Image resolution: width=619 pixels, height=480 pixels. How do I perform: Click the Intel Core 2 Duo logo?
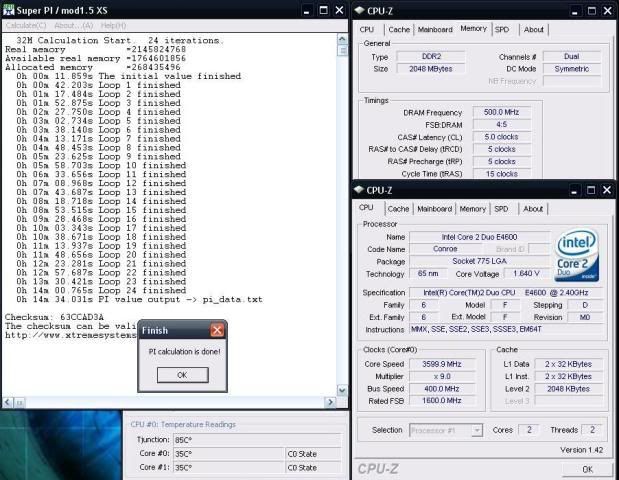point(577,255)
